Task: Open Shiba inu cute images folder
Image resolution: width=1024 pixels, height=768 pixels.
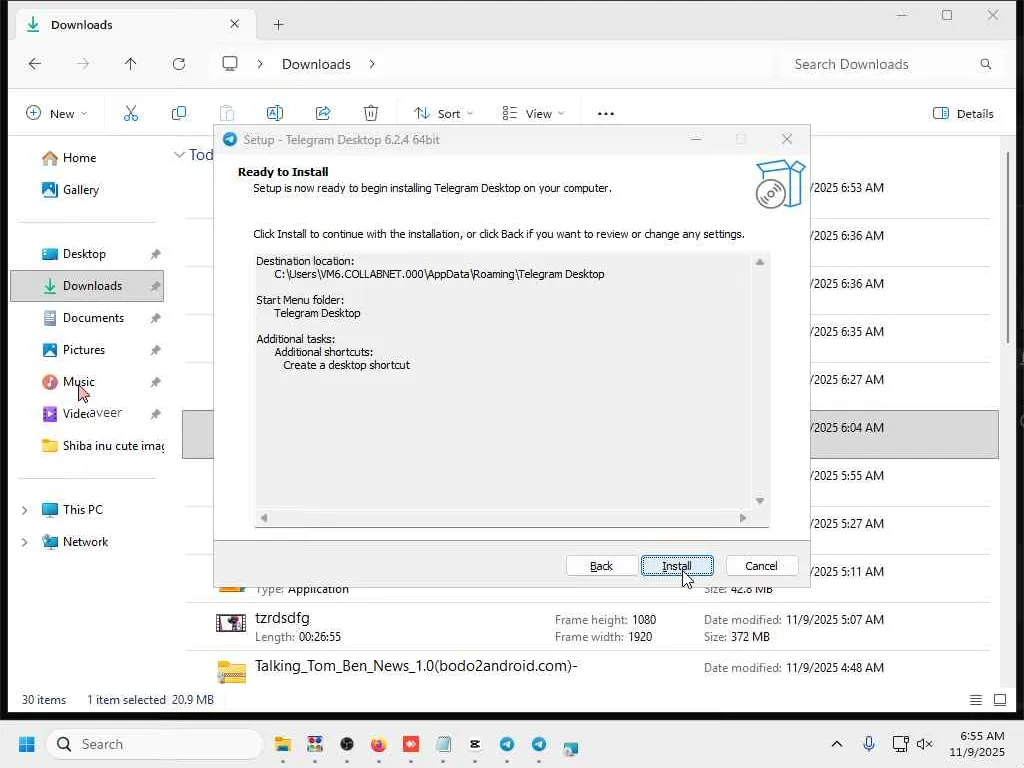Action: pos(103,446)
